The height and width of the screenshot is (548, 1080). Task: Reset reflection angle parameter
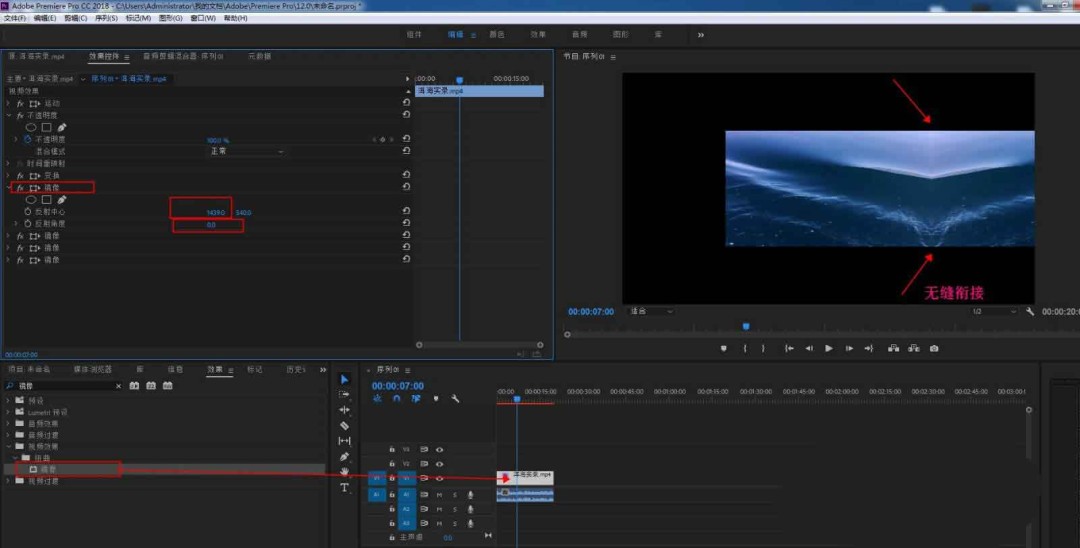pos(406,224)
